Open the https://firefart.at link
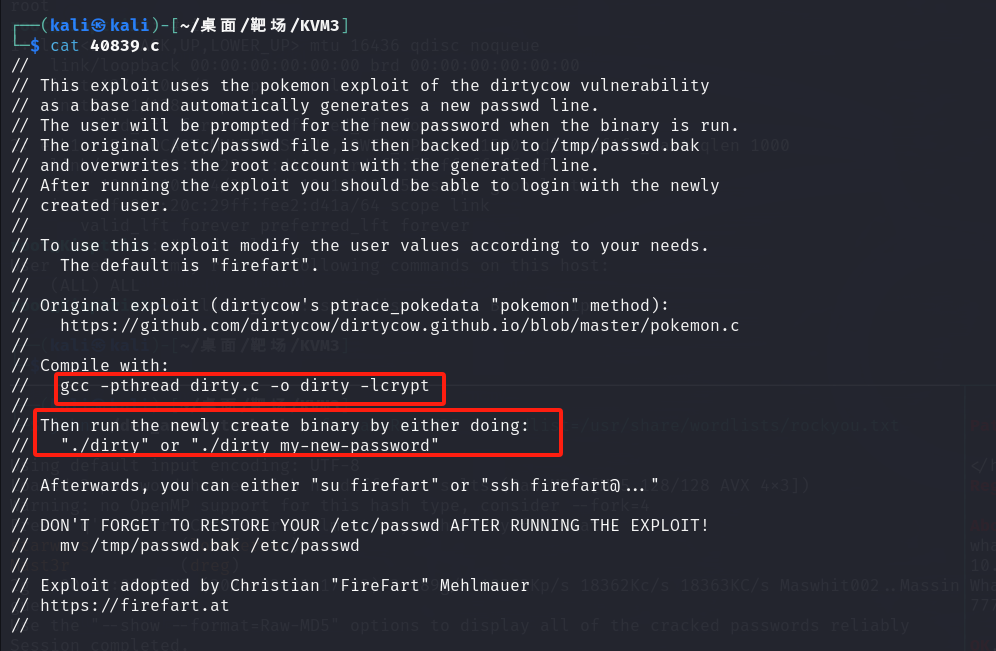Screen dimensions: 996x651 (135, 606)
